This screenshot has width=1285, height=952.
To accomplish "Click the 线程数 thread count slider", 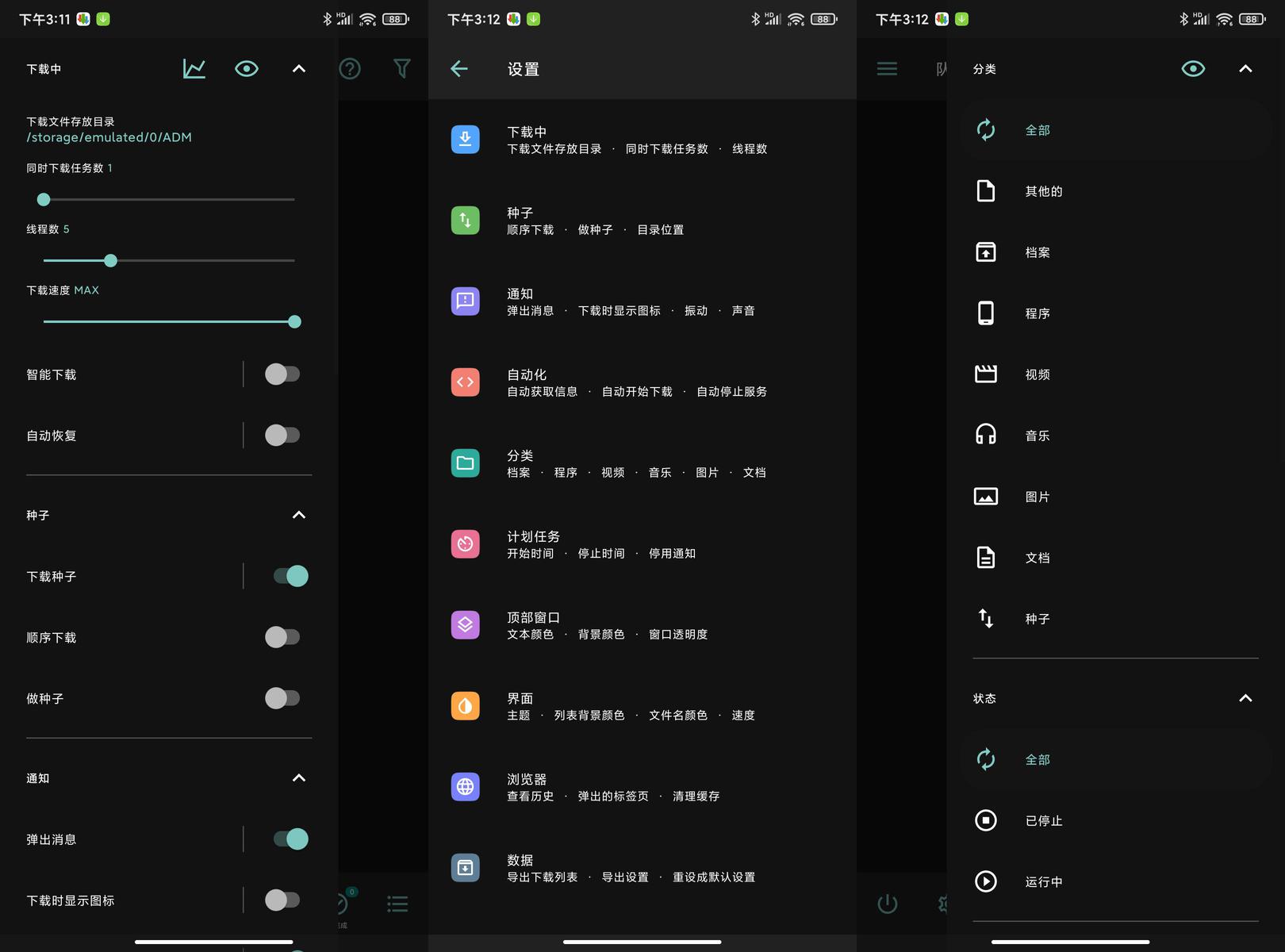I will click(169, 260).
